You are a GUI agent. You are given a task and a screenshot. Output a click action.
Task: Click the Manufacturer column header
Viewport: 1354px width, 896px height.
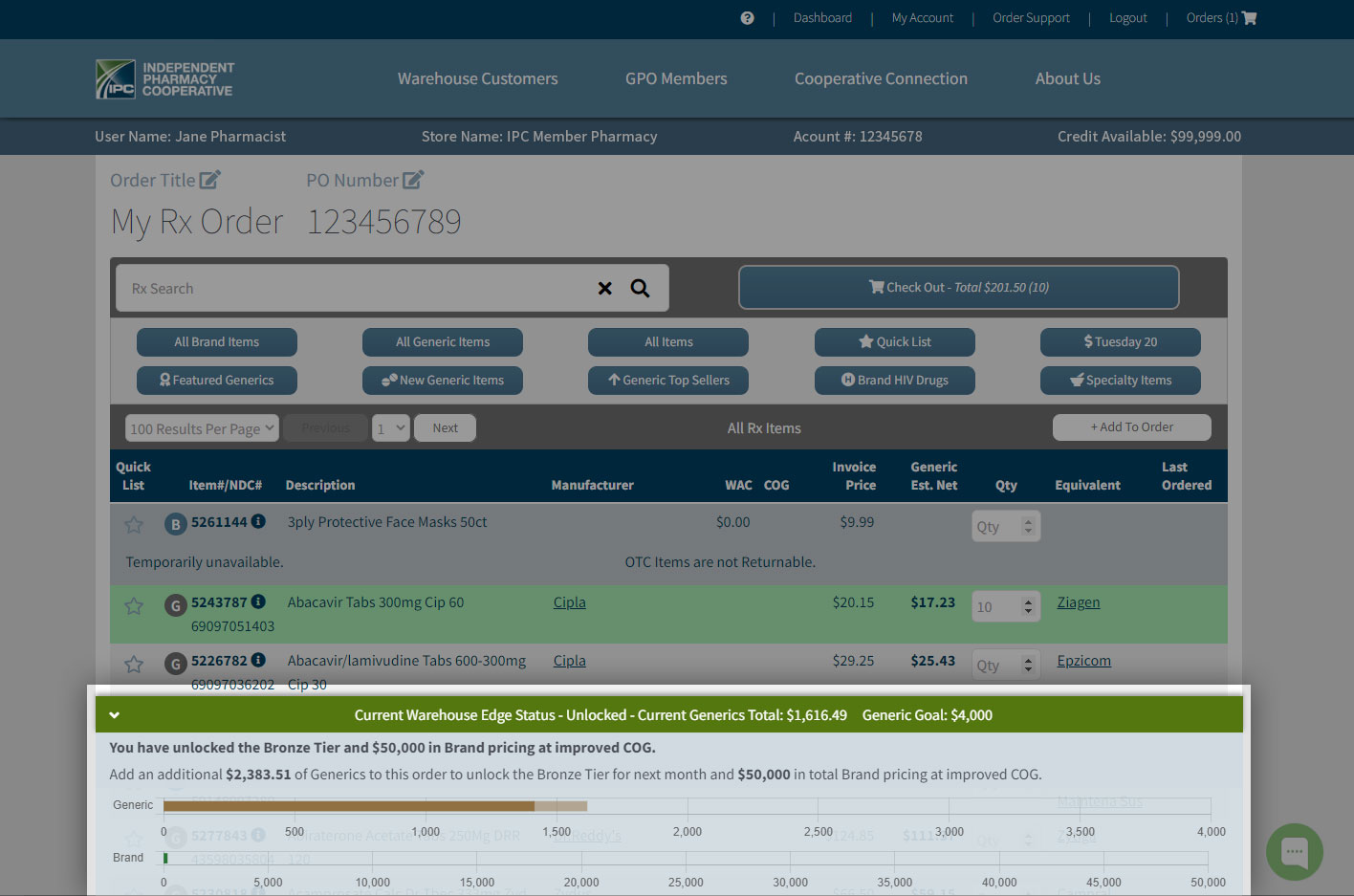pyautogui.click(x=593, y=486)
